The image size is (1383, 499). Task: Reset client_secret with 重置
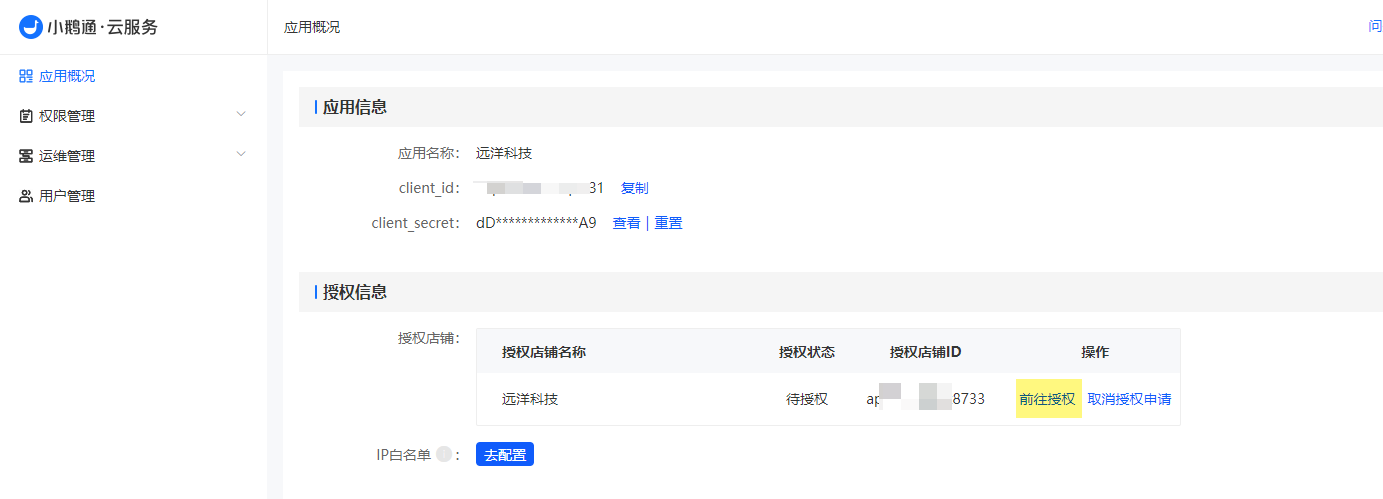[x=669, y=223]
